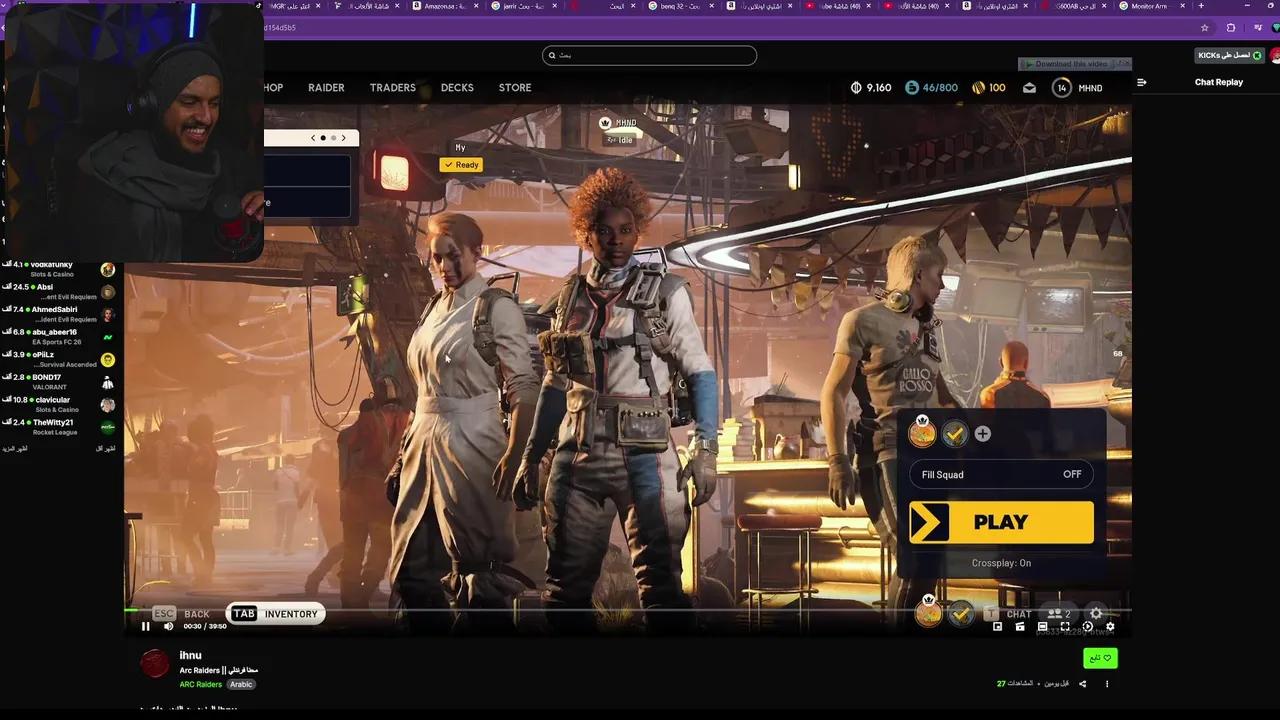1280x720 pixels.
Task: Open Absi channel in sidebar
Action: point(58,292)
